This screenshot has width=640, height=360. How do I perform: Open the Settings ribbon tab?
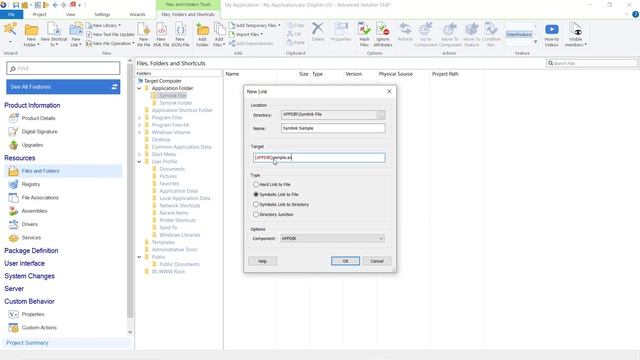click(102, 14)
